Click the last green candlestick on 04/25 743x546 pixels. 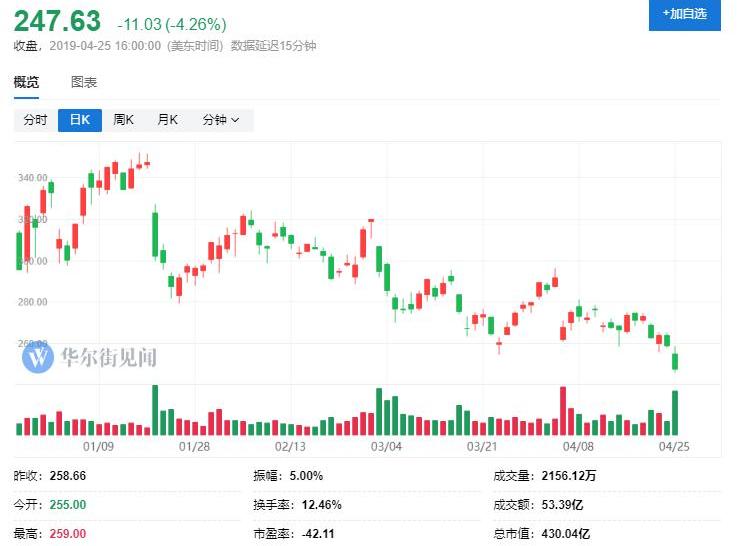tap(676, 360)
